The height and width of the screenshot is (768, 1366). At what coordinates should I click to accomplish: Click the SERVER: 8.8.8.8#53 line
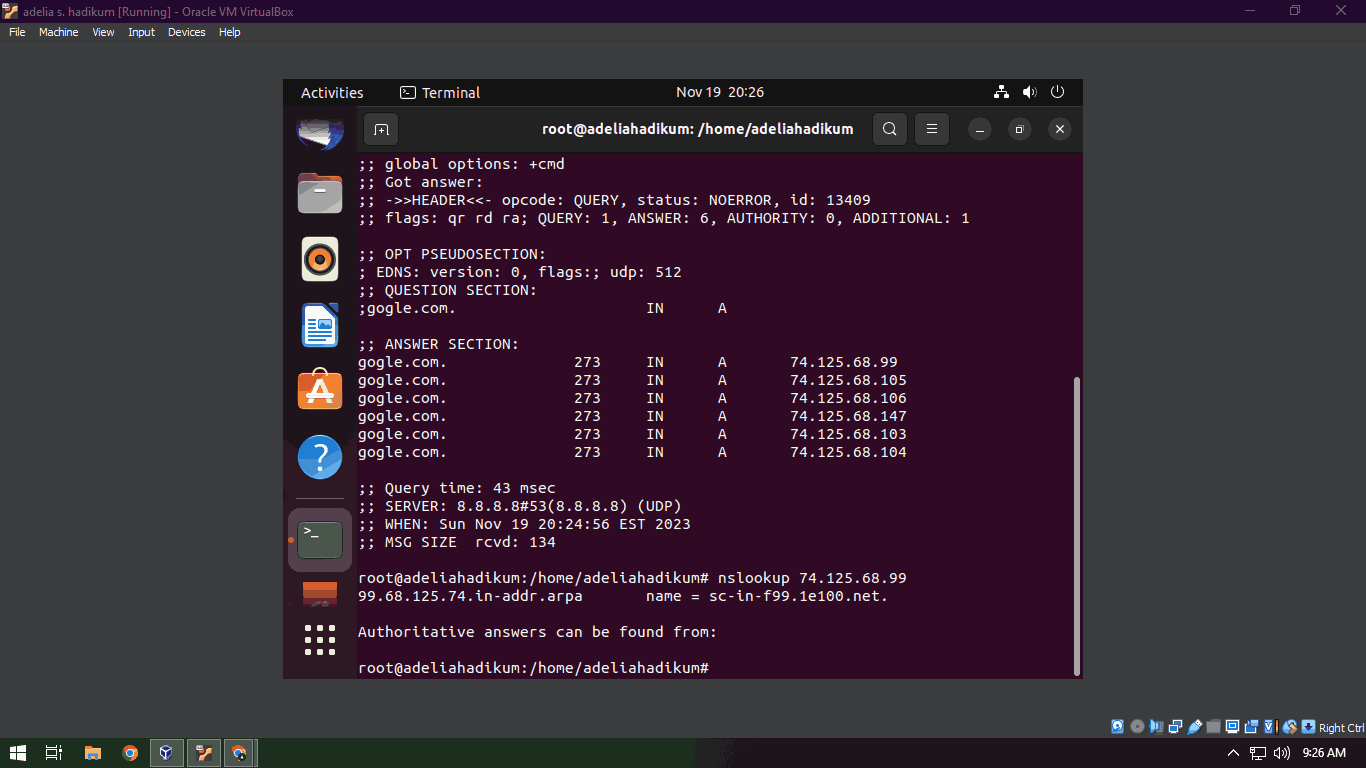click(x=520, y=506)
